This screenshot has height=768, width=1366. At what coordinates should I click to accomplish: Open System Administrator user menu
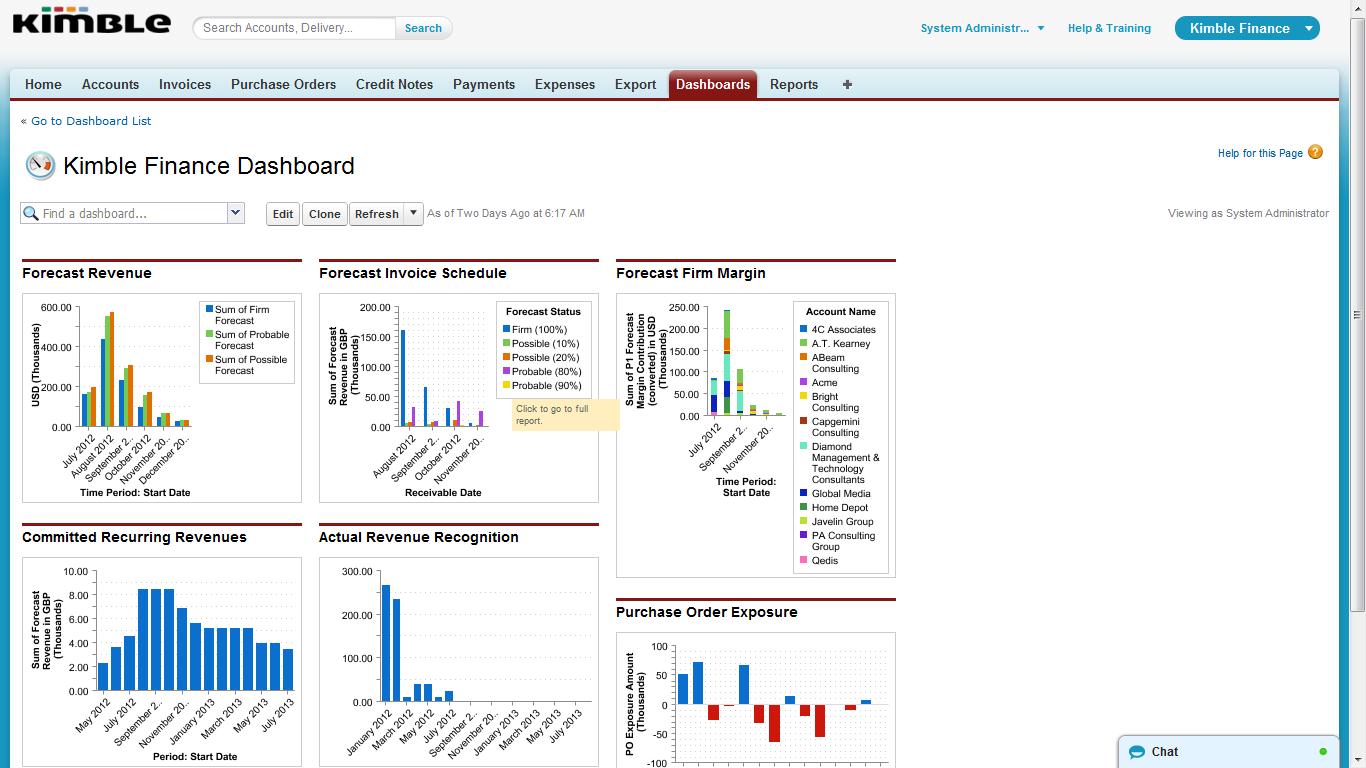[982, 28]
